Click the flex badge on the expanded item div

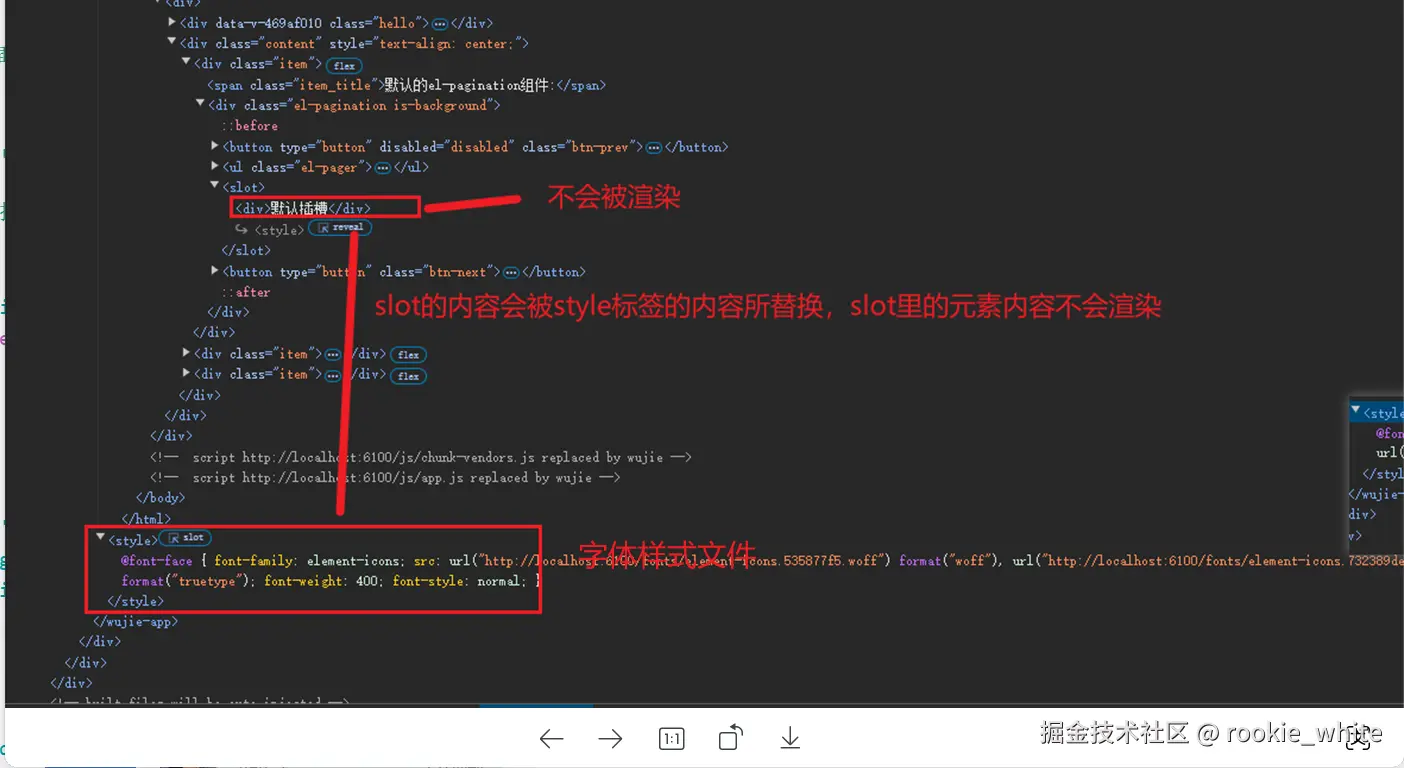click(344, 65)
